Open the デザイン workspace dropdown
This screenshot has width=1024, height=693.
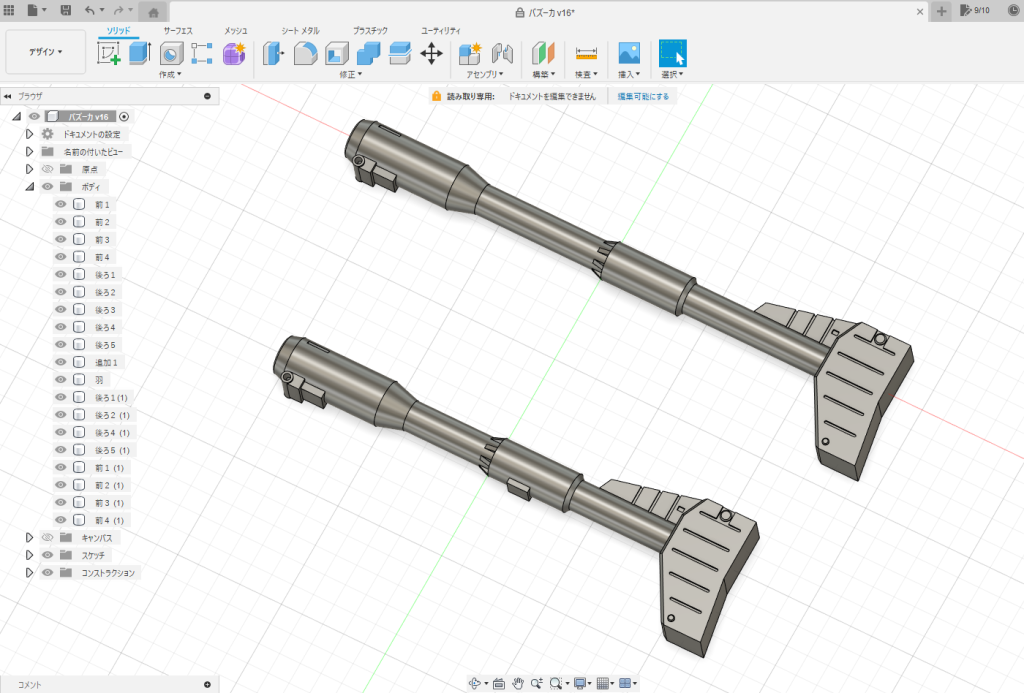click(45, 52)
